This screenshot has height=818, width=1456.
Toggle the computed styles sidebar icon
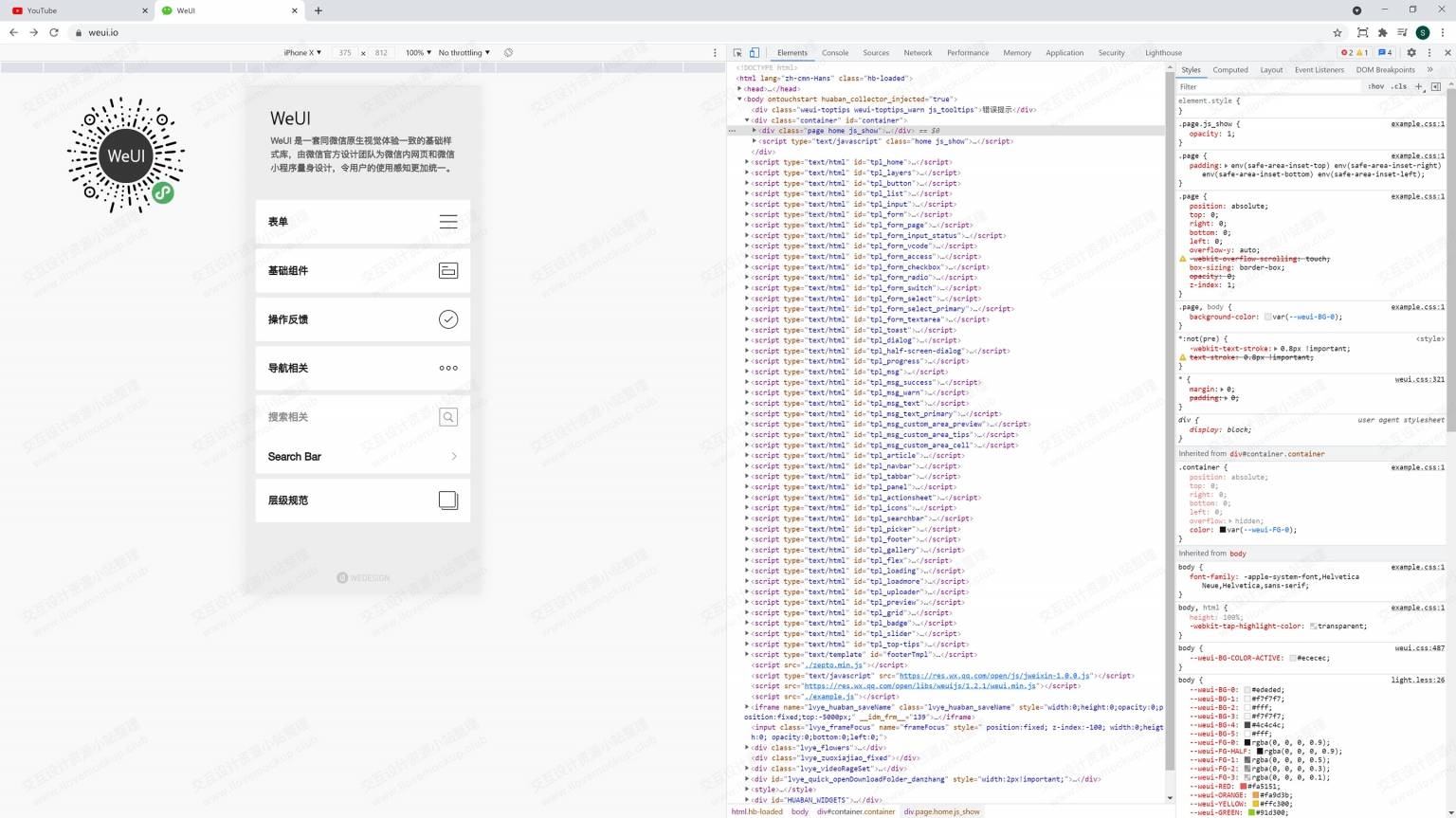click(1436, 86)
